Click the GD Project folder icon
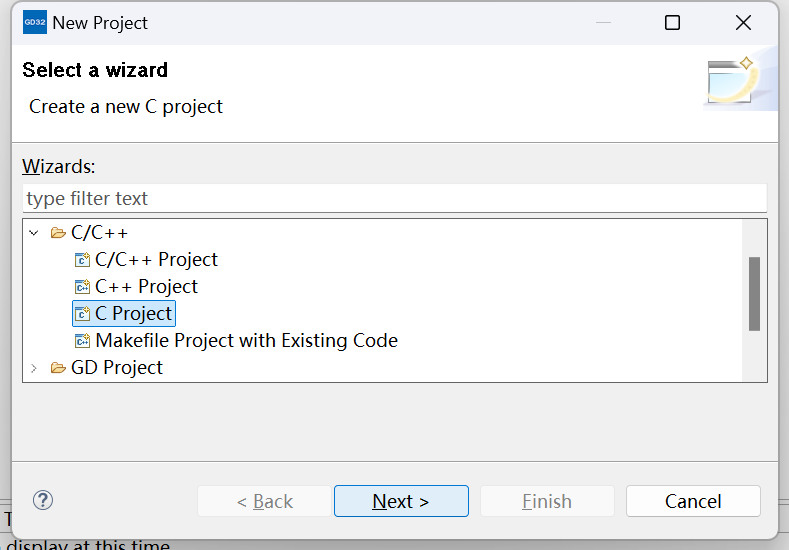789x550 pixels. click(x=59, y=368)
